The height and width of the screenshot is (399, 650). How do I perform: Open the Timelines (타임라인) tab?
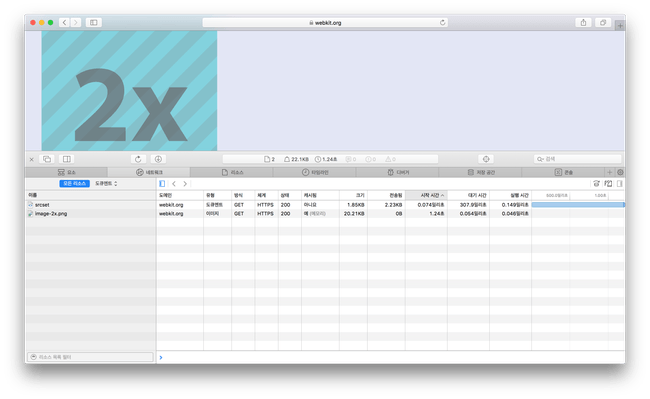pyautogui.click(x=315, y=172)
